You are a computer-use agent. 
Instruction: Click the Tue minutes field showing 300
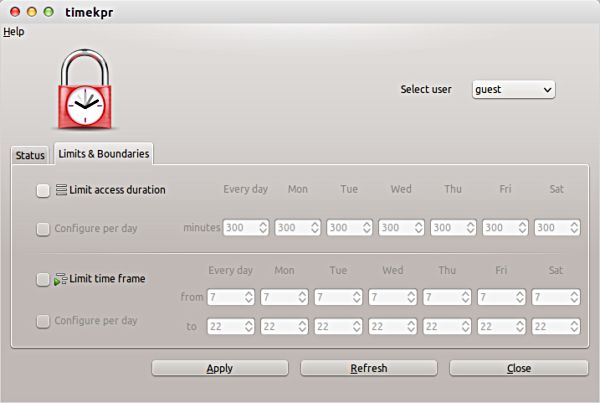coord(349,227)
